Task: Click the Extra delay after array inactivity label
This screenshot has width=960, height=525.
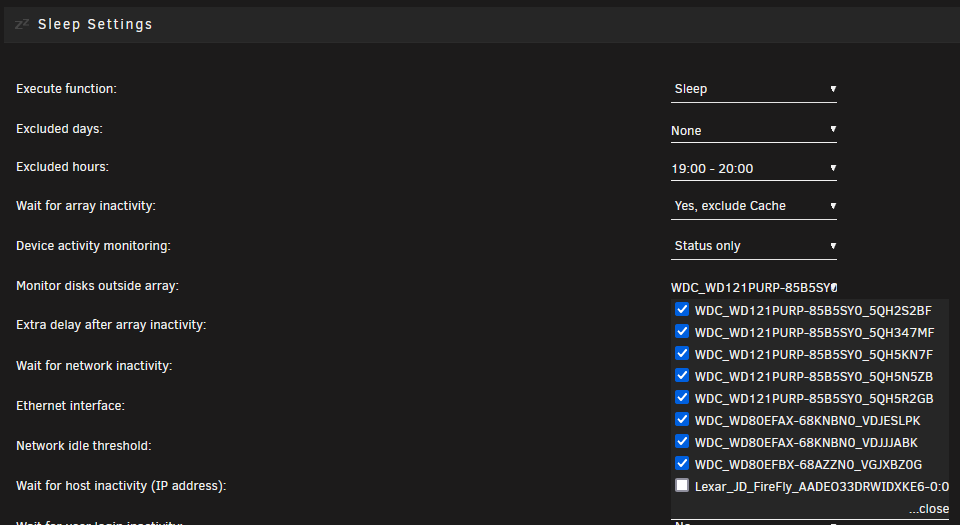Action: [x=111, y=325]
